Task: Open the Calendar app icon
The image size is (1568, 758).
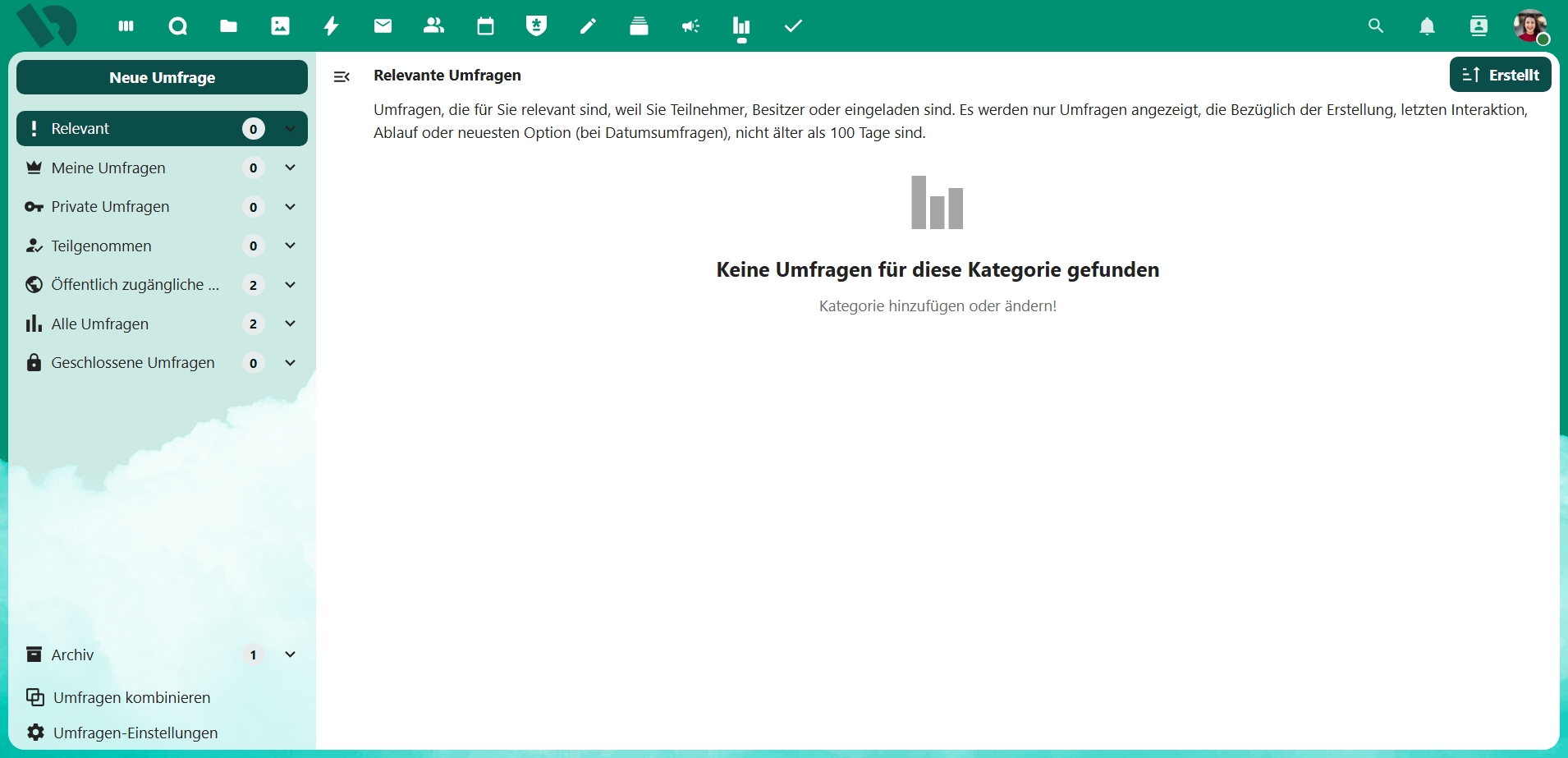Action: [485, 26]
